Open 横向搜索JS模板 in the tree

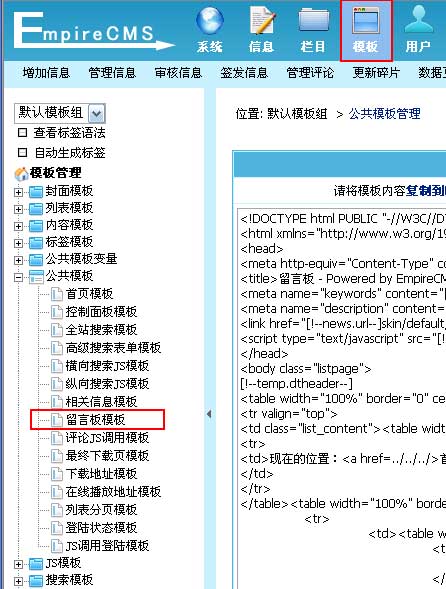point(107,366)
